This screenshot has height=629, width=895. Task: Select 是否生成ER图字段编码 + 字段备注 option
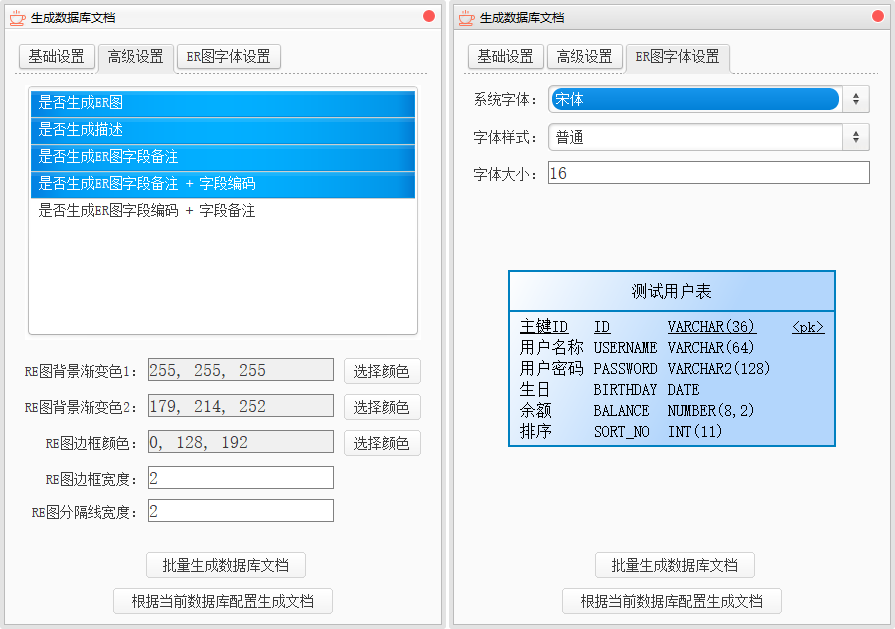click(223, 211)
